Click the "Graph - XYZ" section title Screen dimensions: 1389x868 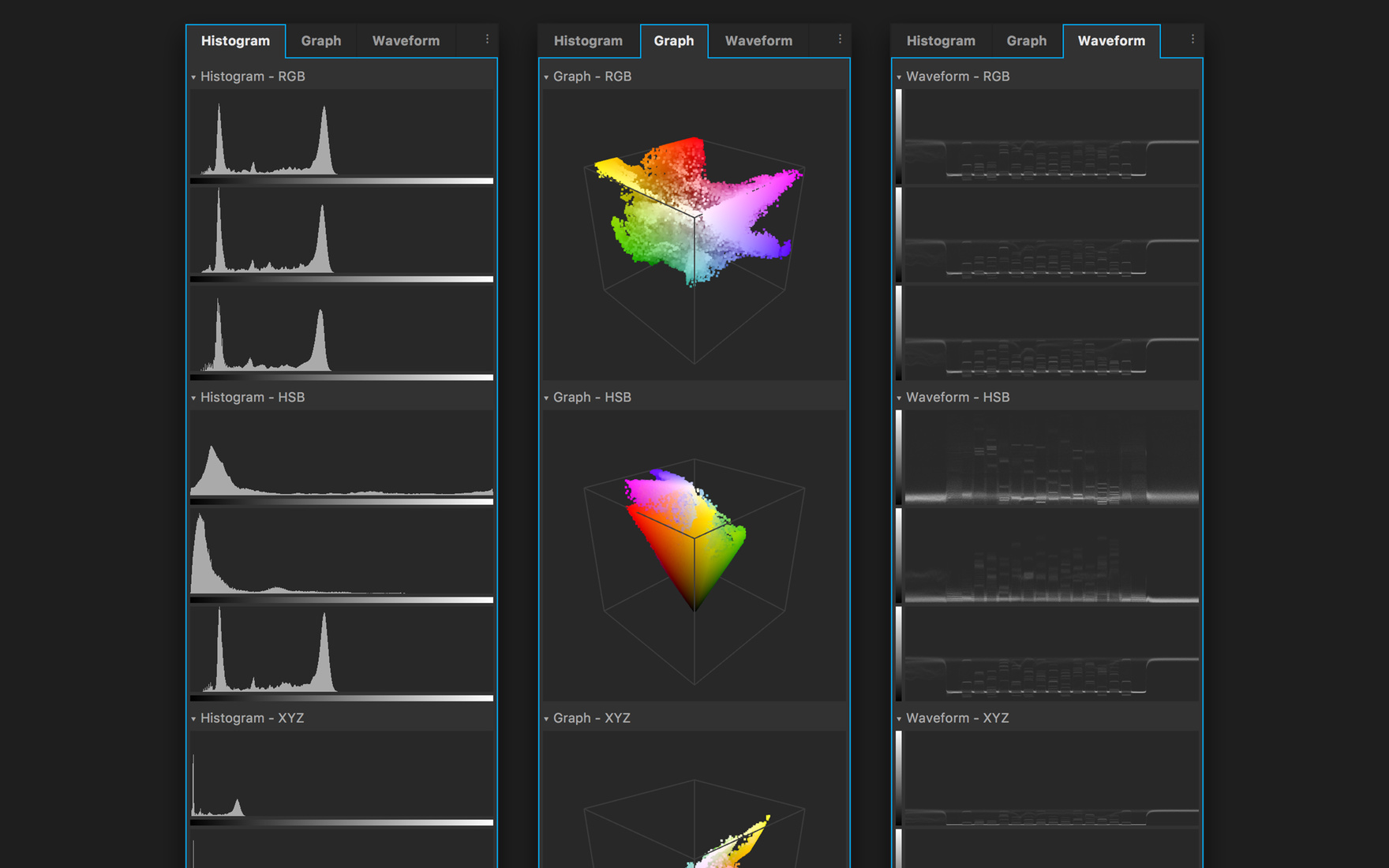(x=592, y=718)
